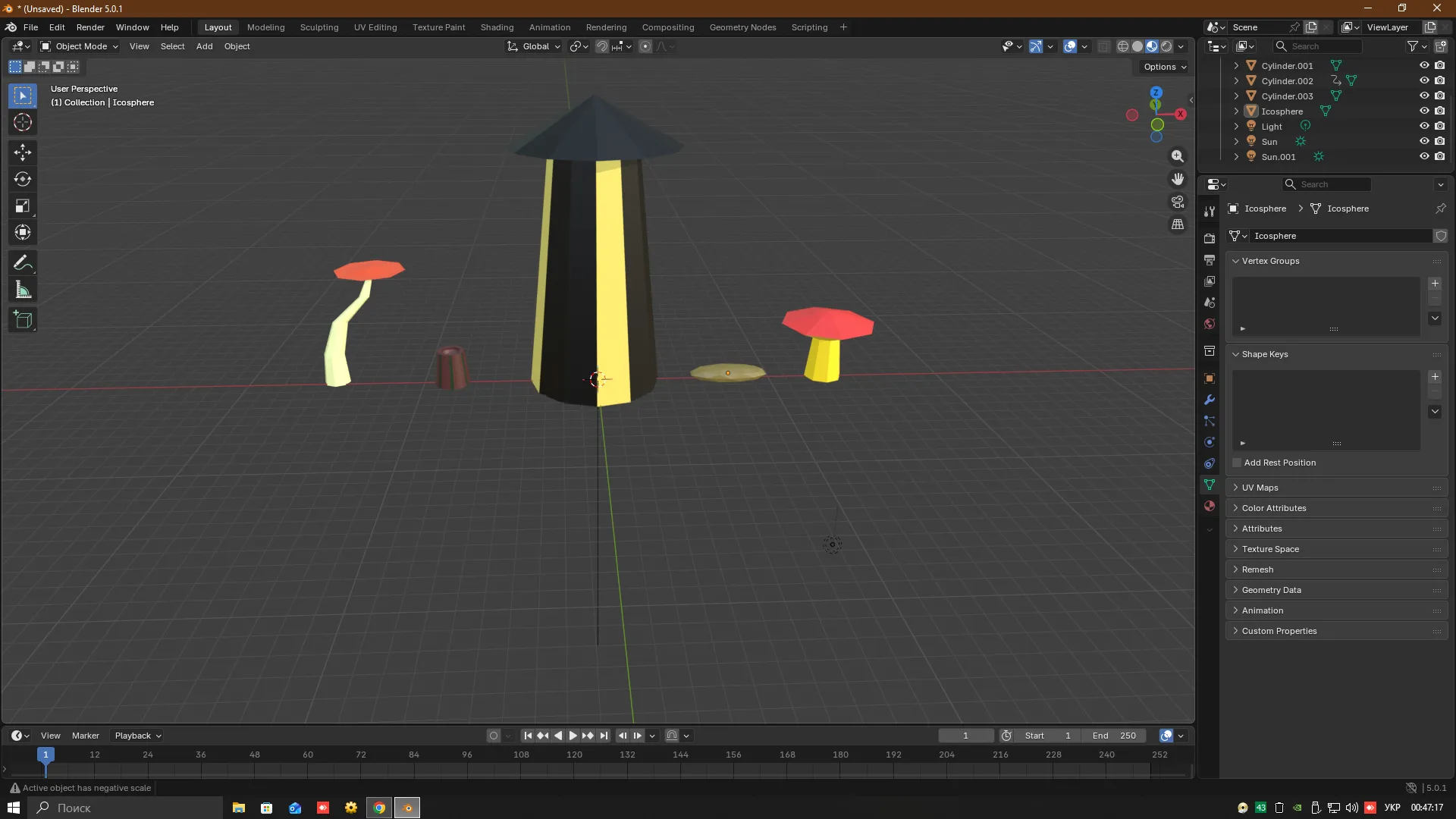Hide Icosphere in viewport via eye icon
This screenshot has width=1456, height=819.
1424,111
